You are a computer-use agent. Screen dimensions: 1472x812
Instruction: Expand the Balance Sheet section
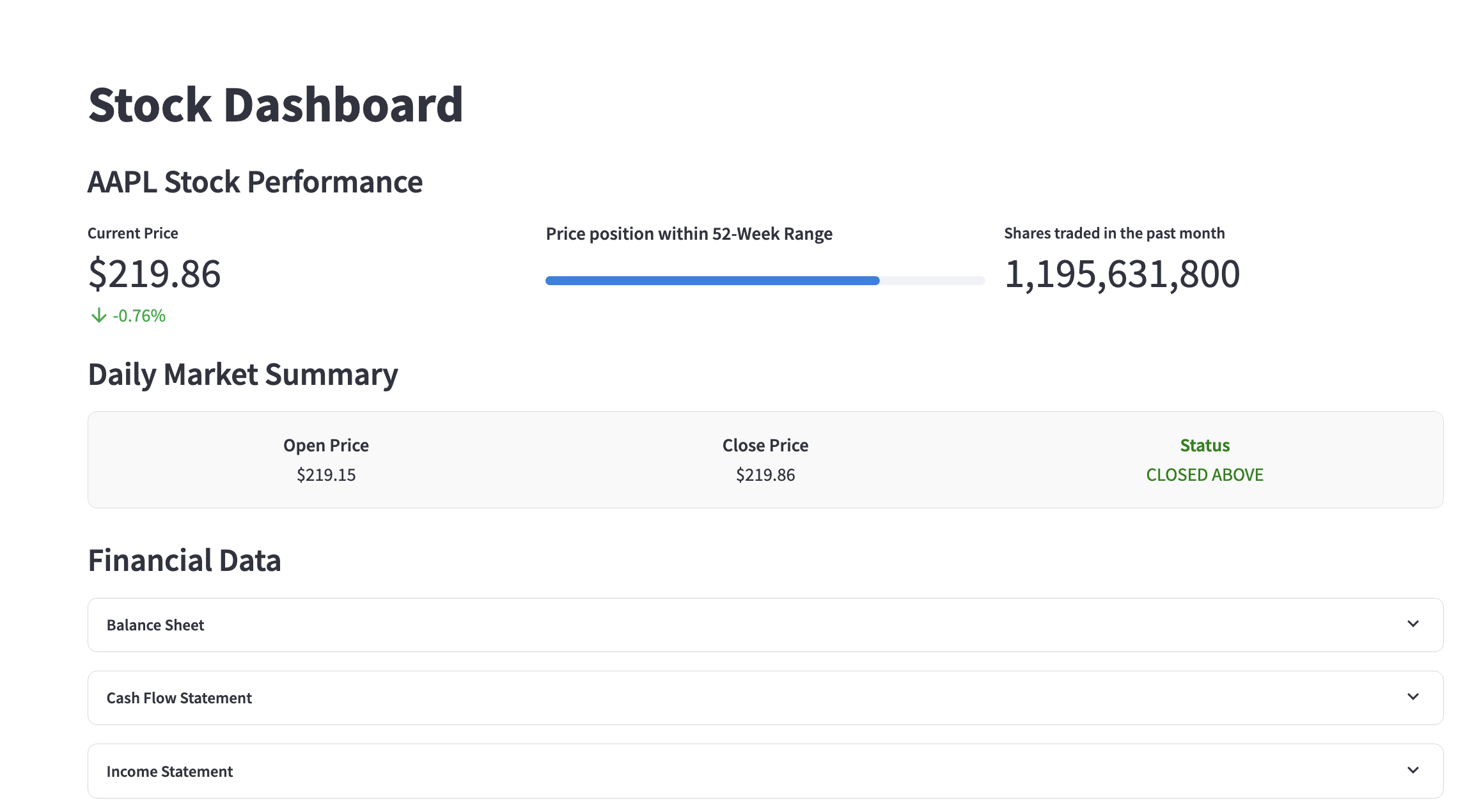pyautogui.click(x=155, y=625)
